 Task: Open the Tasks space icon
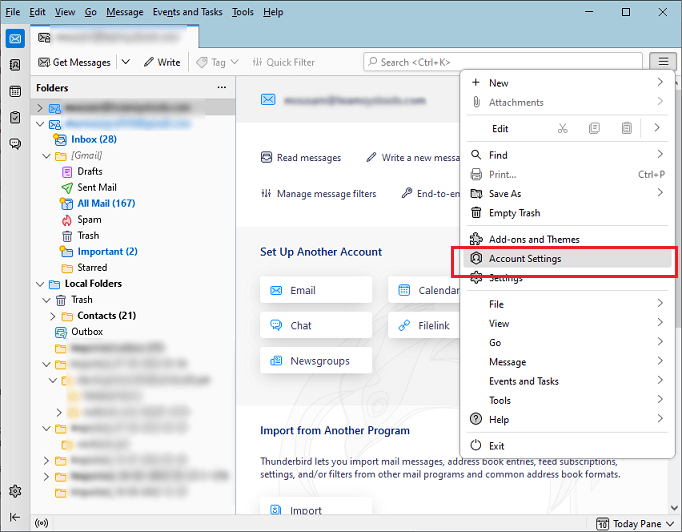[15, 117]
